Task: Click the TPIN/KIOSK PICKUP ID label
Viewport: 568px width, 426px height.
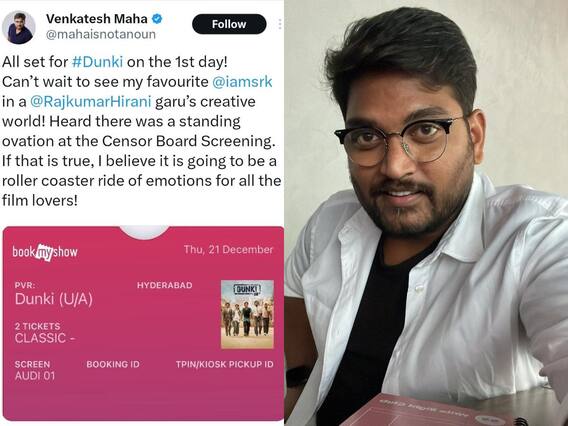Action: coord(225,364)
